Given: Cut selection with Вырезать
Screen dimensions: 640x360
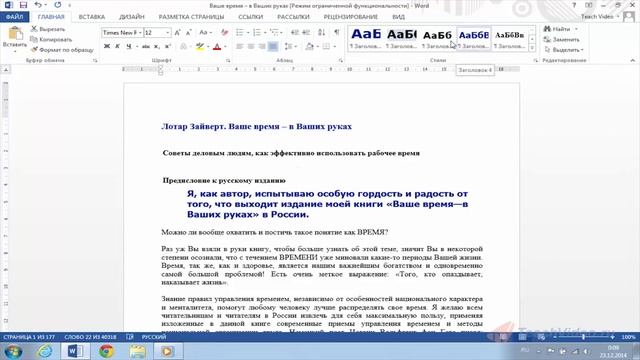Looking at the screenshot, I should (48, 29).
